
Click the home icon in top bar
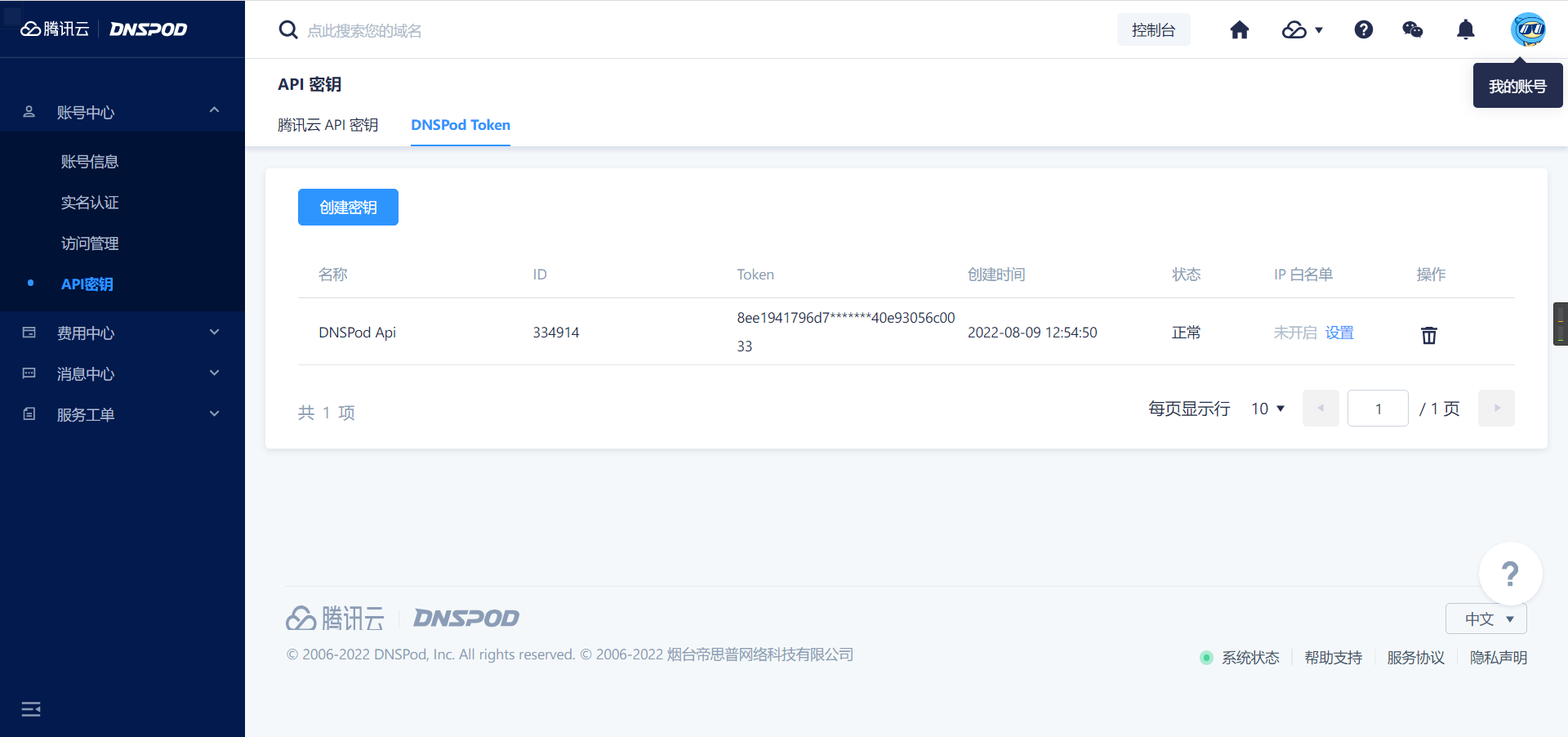(x=1239, y=30)
